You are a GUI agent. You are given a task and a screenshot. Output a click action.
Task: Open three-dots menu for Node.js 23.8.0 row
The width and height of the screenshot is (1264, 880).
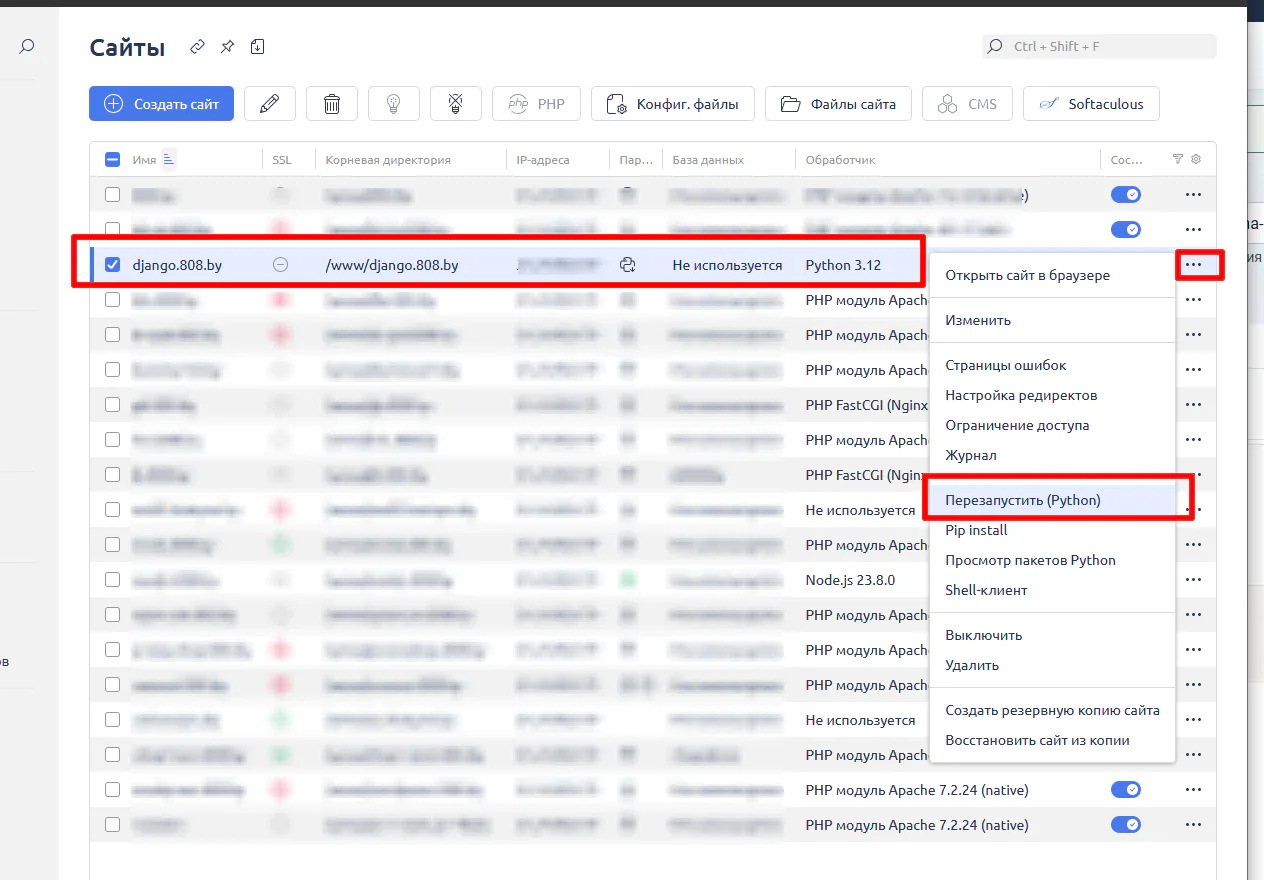(x=1193, y=580)
